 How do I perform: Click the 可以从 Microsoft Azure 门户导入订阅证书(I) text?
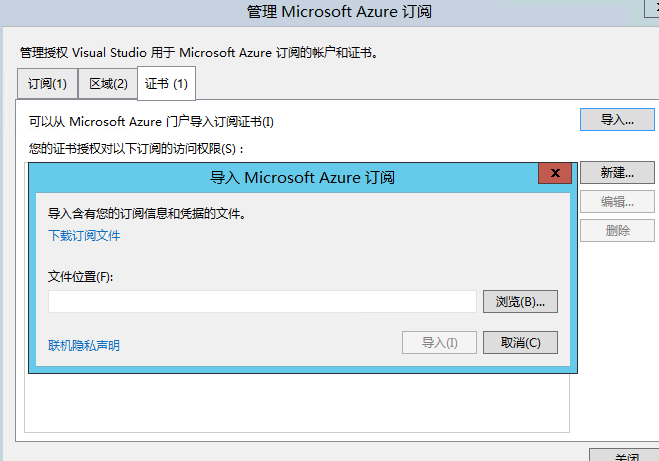click(x=151, y=122)
